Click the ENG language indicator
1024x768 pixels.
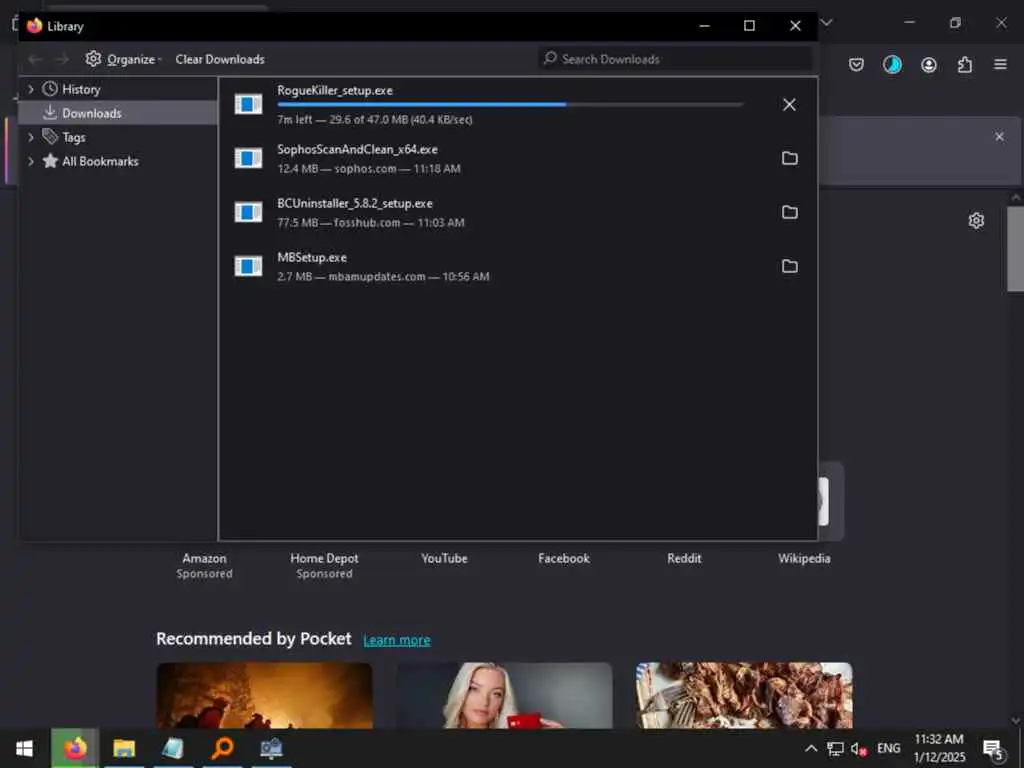pyautogui.click(x=888, y=748)
